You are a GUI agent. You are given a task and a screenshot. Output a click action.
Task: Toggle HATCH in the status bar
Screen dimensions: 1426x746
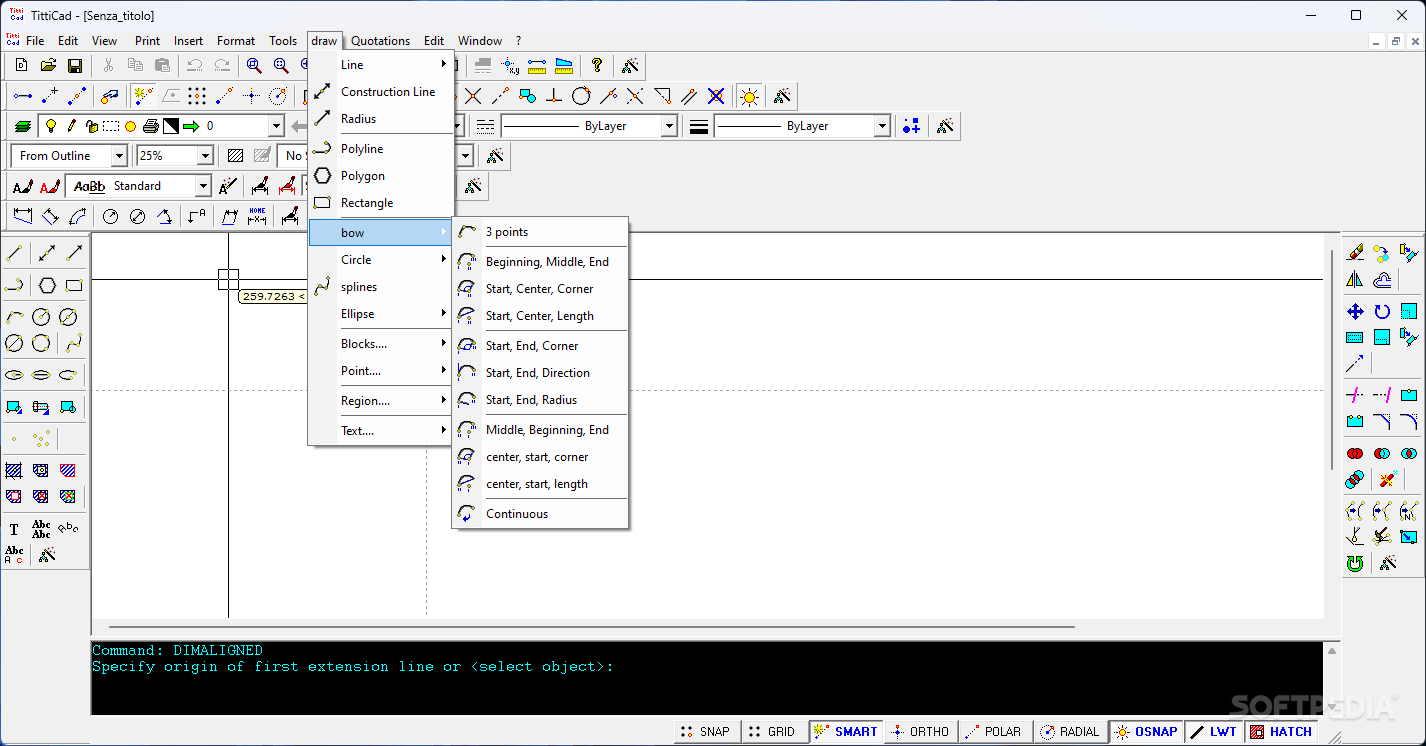[x=1281, y=732]
